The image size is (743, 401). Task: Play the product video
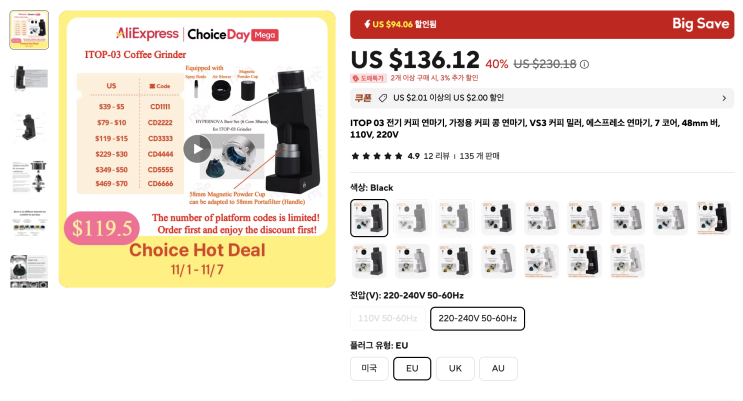[x=197, y=149]
